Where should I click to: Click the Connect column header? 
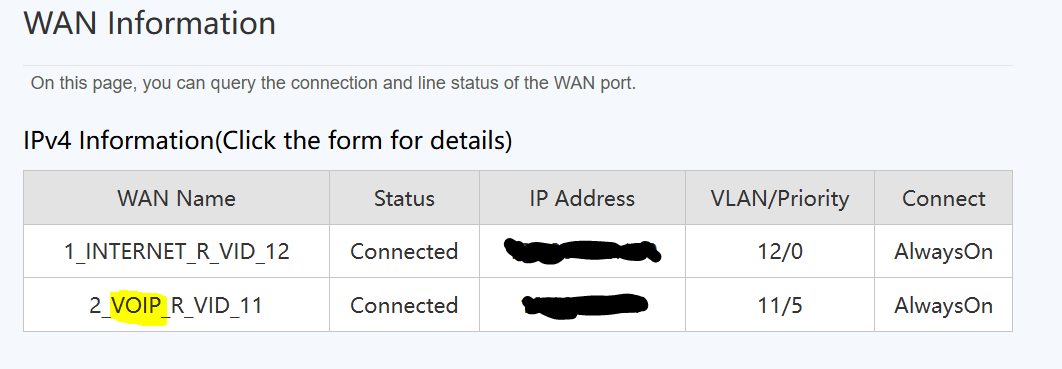[x=943, y=198]
